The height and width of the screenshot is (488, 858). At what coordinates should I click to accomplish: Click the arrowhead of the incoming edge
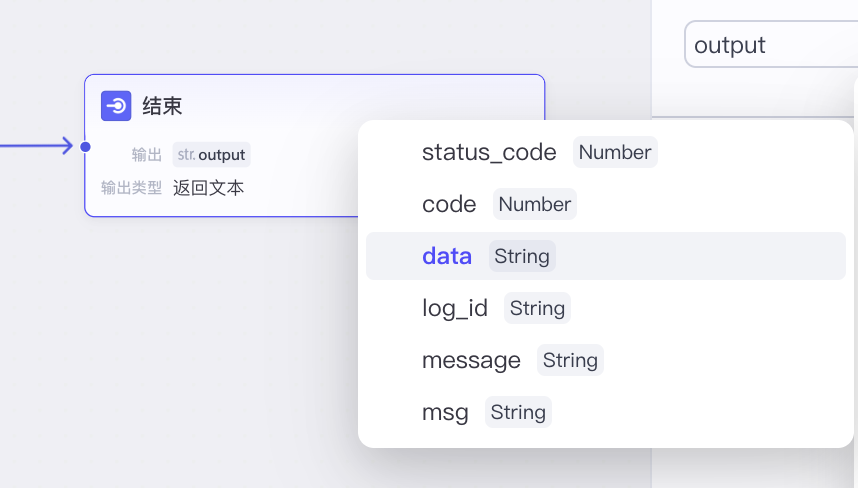point(68,147)
